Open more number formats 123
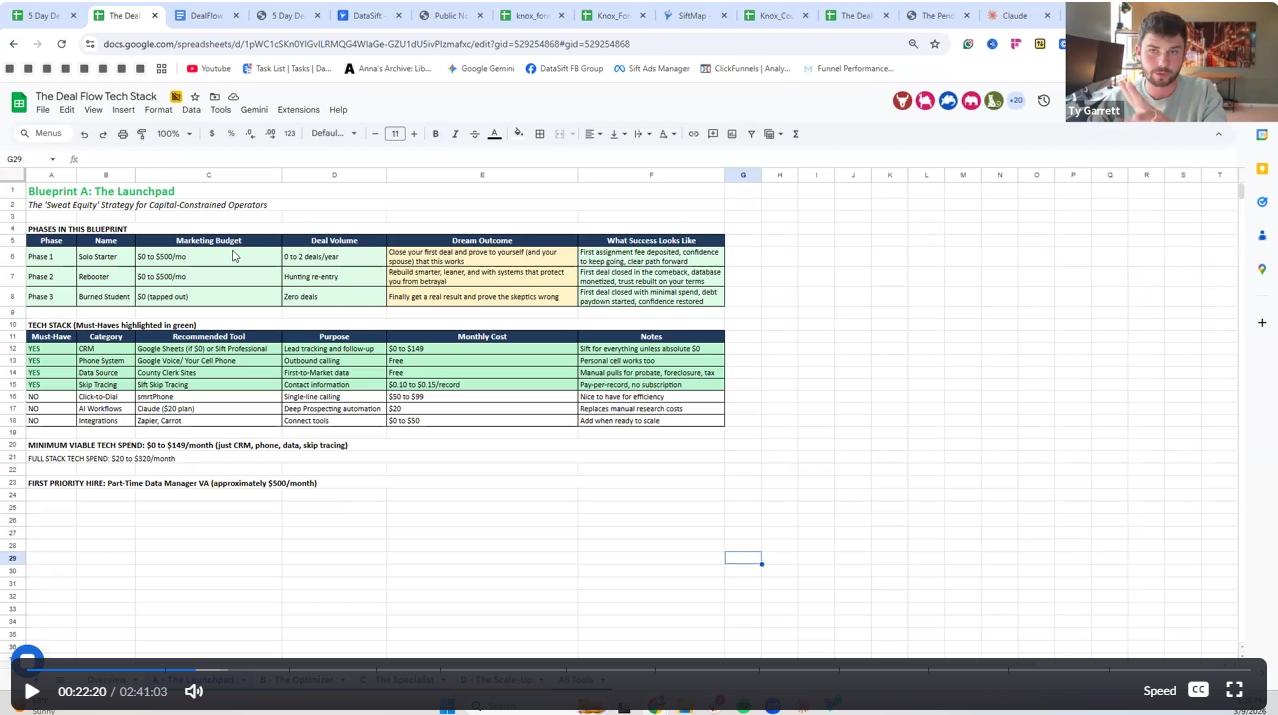The width and height of the screenshot is (1278, 715). (290, 134)
